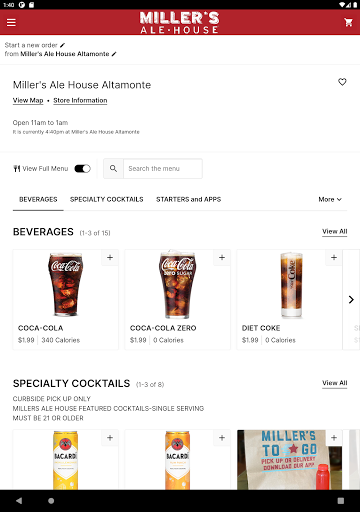Add Coca-Cola Zero with its plus button
Image resolution: width=360 pixels, height=512 pixels.
coord(222,257)
